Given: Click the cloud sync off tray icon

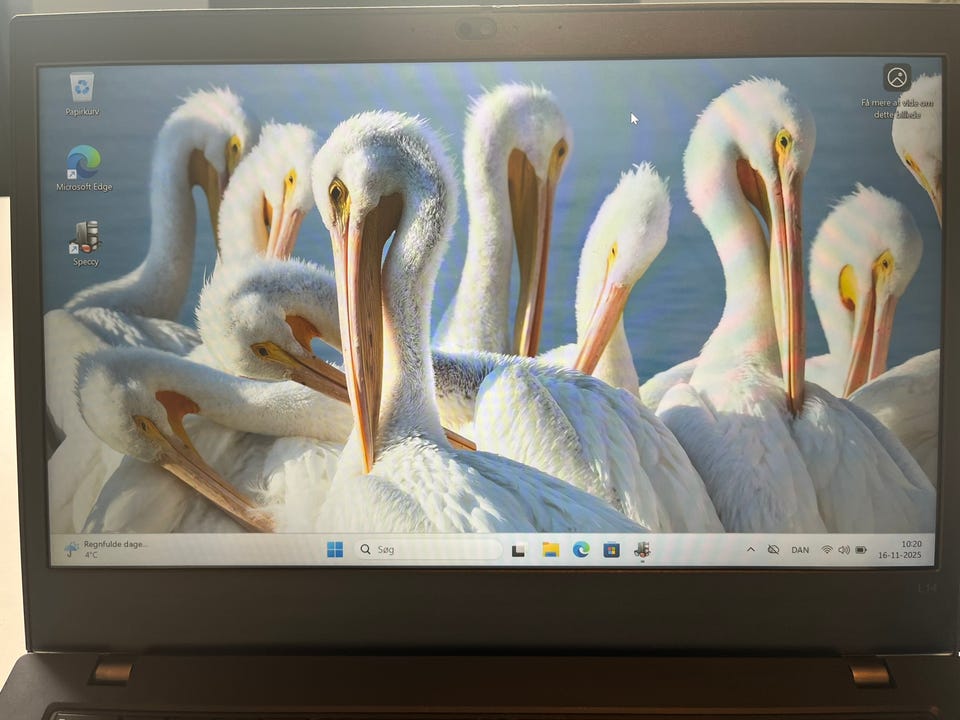Looking at the screenshot, I should 773,550.
